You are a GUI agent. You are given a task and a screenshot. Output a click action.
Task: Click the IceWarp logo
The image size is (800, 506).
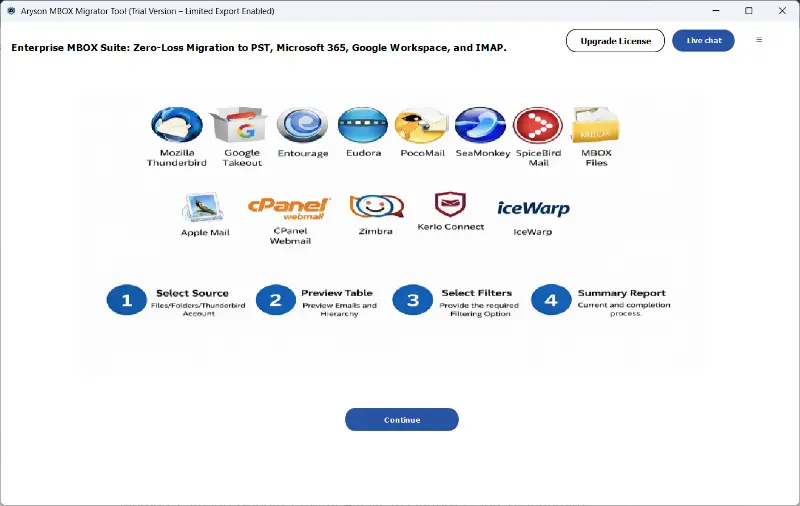pos(534,208)
